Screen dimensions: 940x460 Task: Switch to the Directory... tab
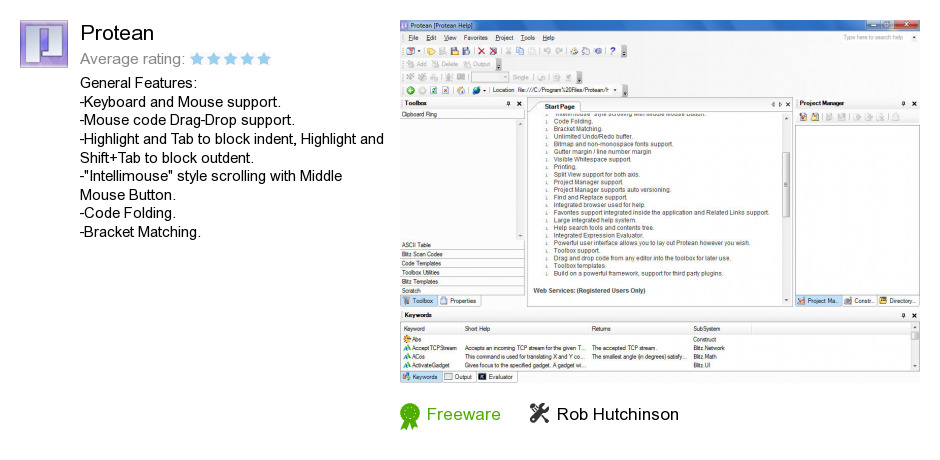point(898,300)
